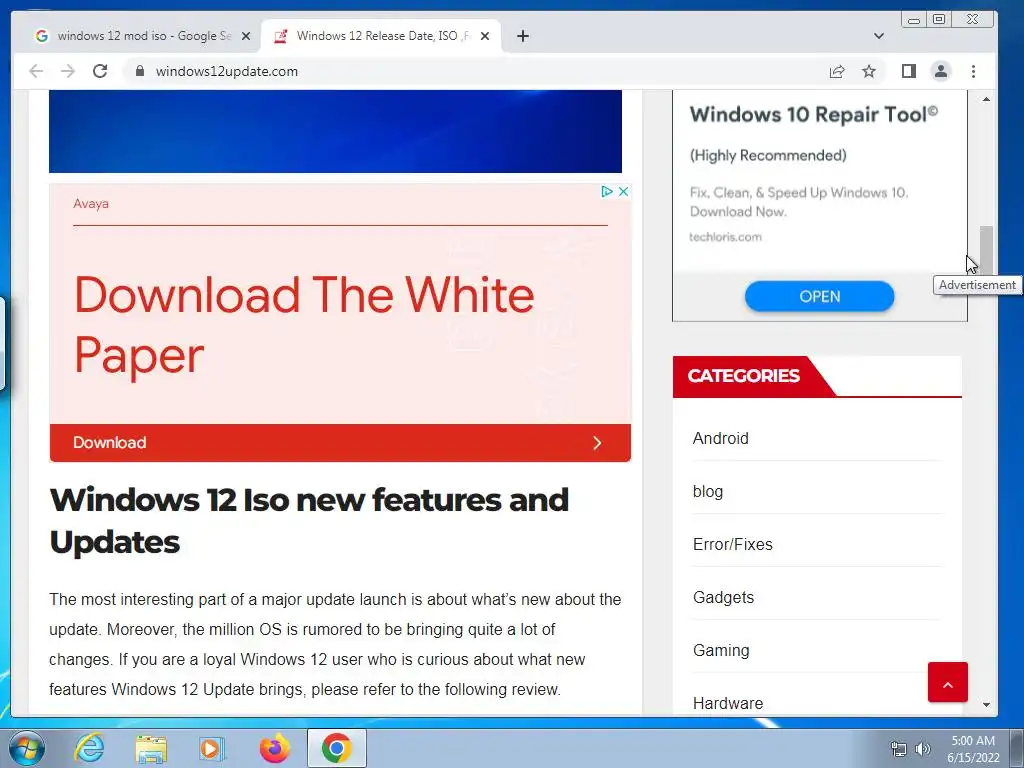Open the Hardware category
Viewport: 1024px width, 768px height.
(x=728, y=703)
